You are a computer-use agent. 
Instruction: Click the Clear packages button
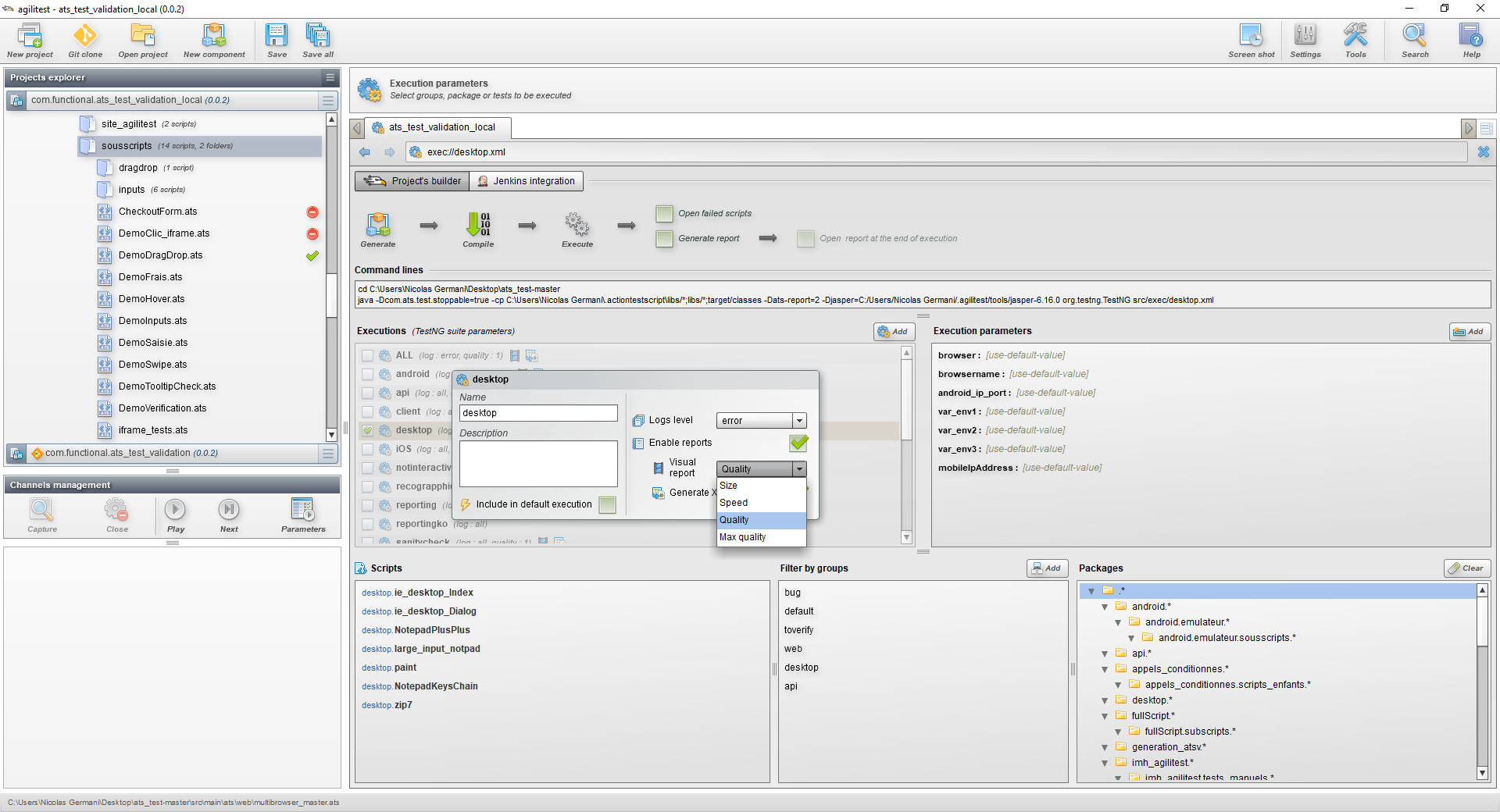tap(1466, 568)
